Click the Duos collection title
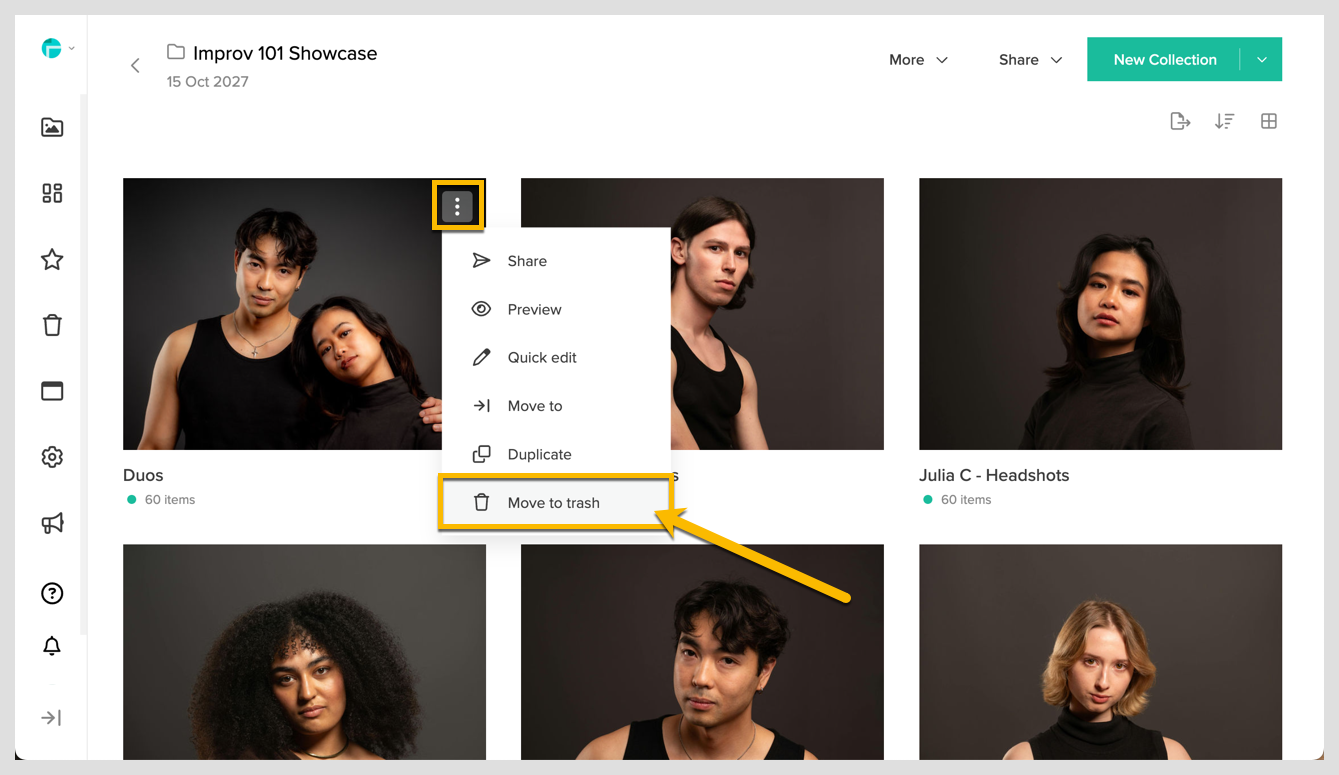This screenshot has height=775, width=1339. (143, 475)
